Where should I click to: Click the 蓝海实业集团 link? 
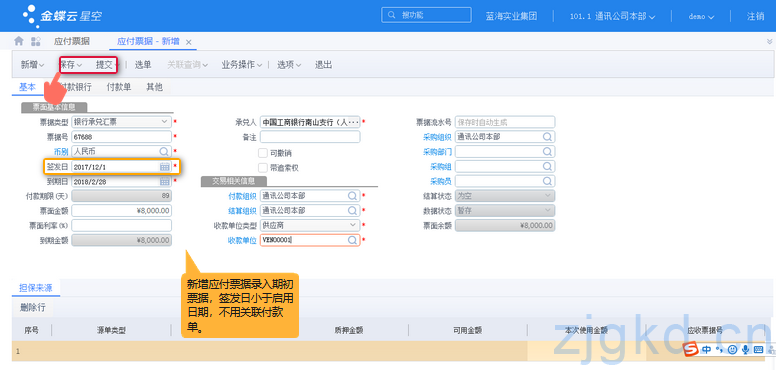(x=511, y=16)
